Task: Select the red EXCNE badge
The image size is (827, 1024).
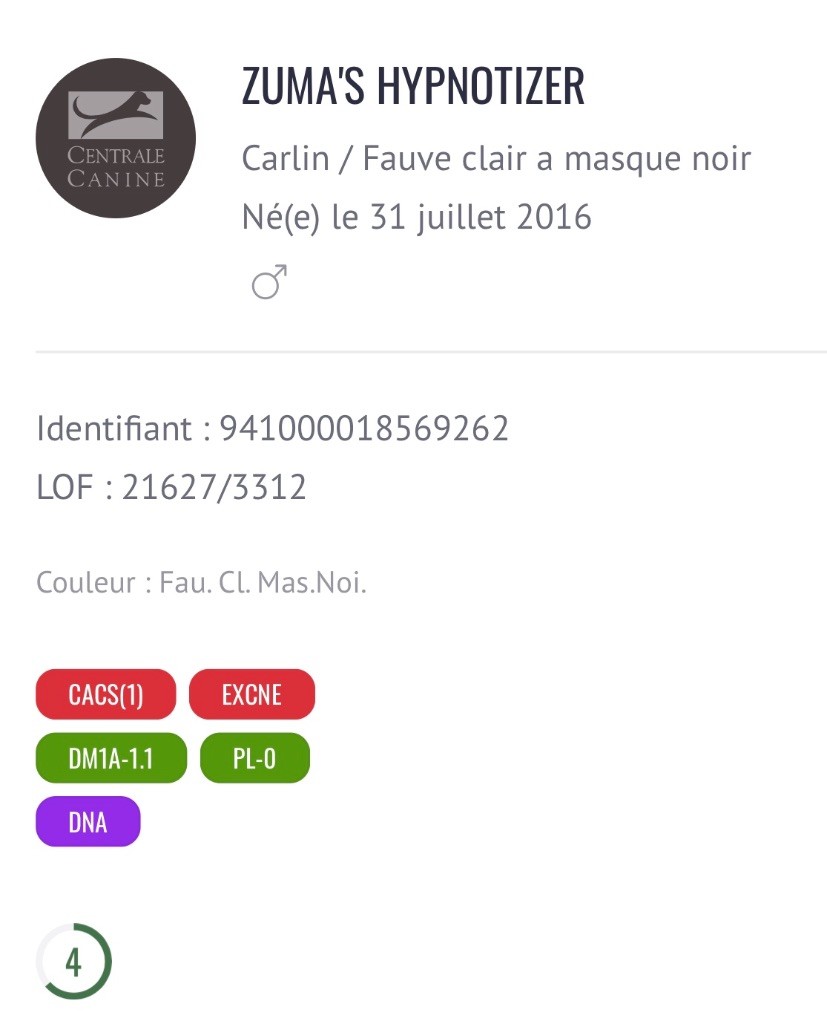Action: tap(252, 694)
